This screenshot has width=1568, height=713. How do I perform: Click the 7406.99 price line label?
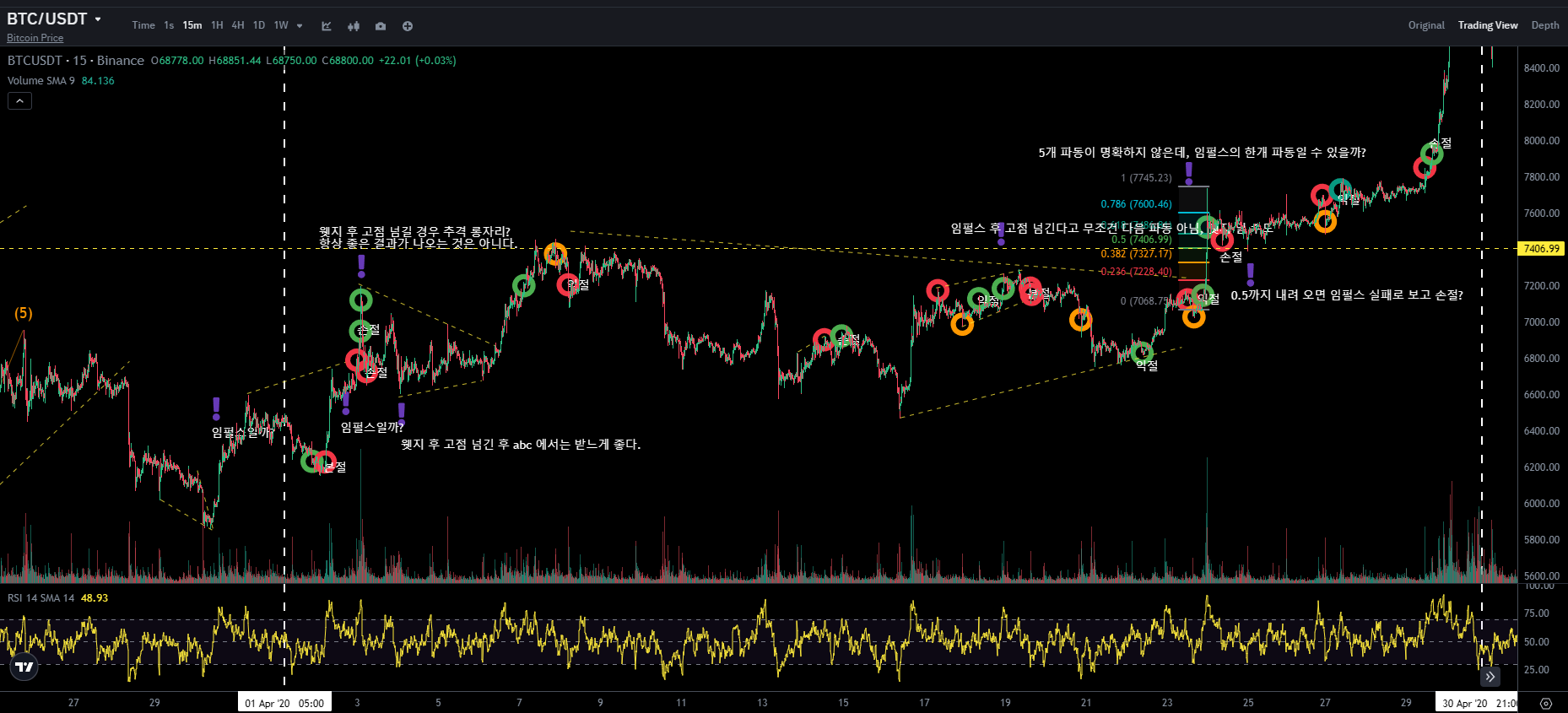click(1542, 249)
